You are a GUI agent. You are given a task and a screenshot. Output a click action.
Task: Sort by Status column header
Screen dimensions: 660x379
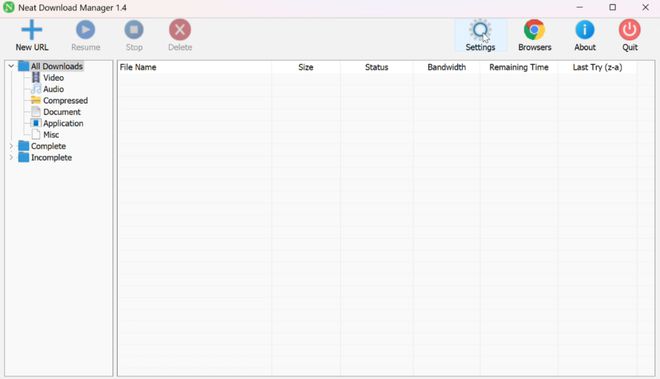point(377,67)
